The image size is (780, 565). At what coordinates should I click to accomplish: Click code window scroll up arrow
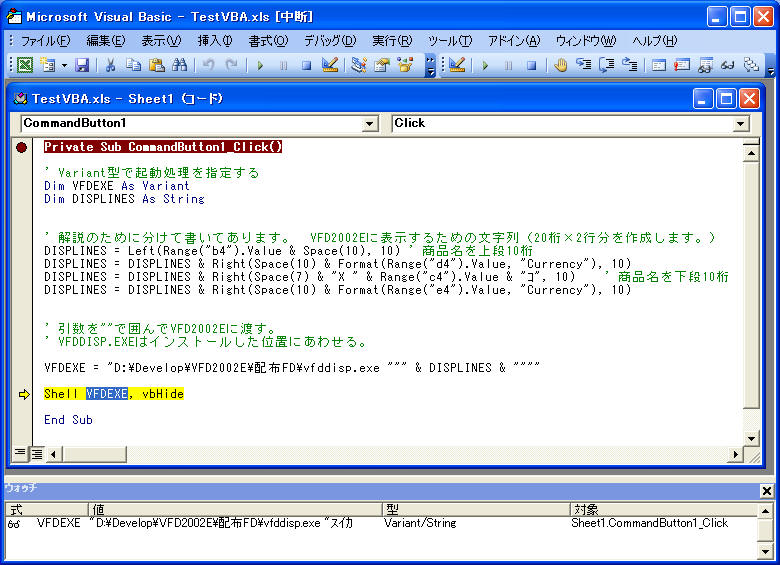751,154
